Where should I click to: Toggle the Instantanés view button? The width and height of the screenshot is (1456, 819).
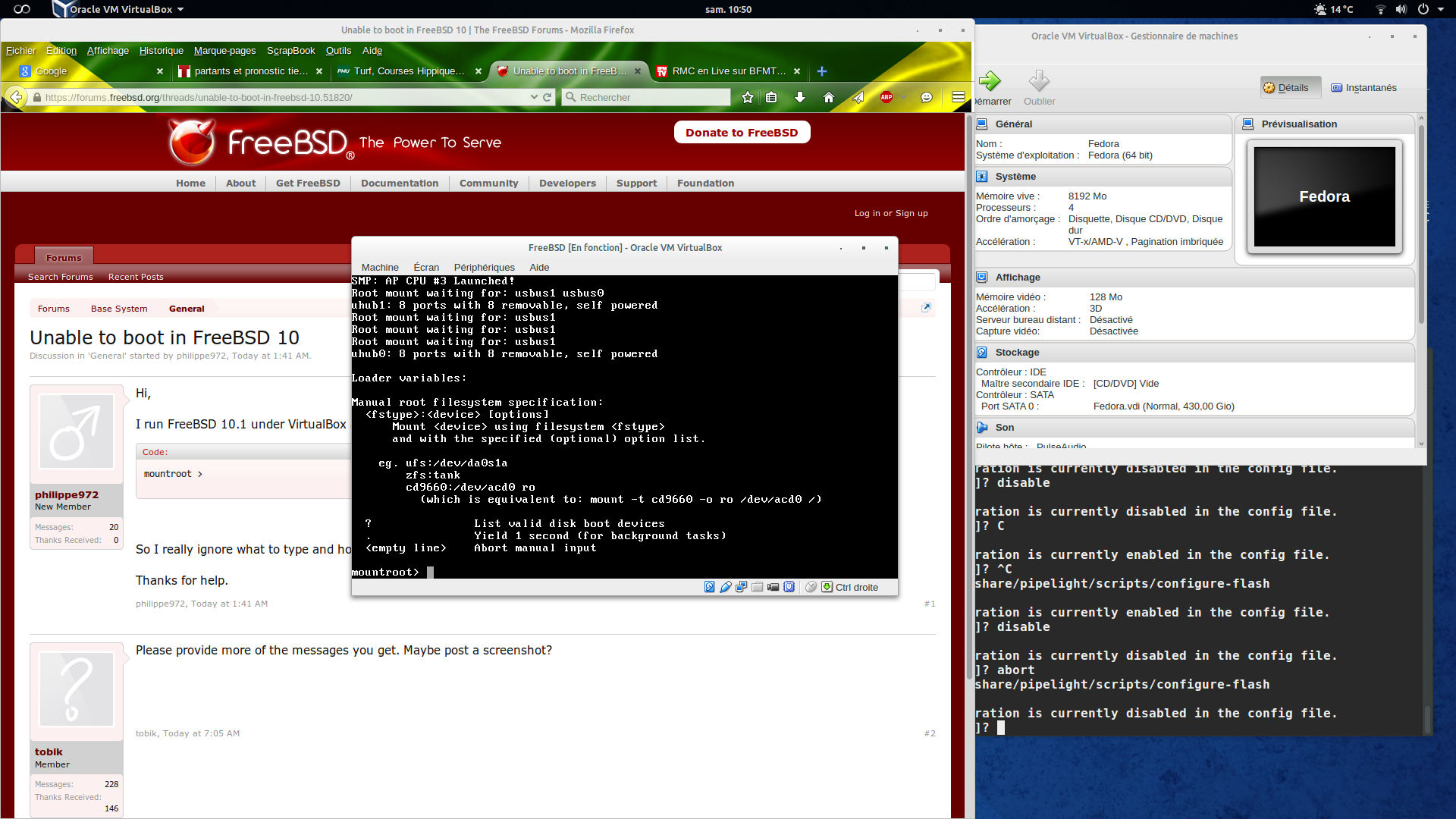[x=1363, y=88]
